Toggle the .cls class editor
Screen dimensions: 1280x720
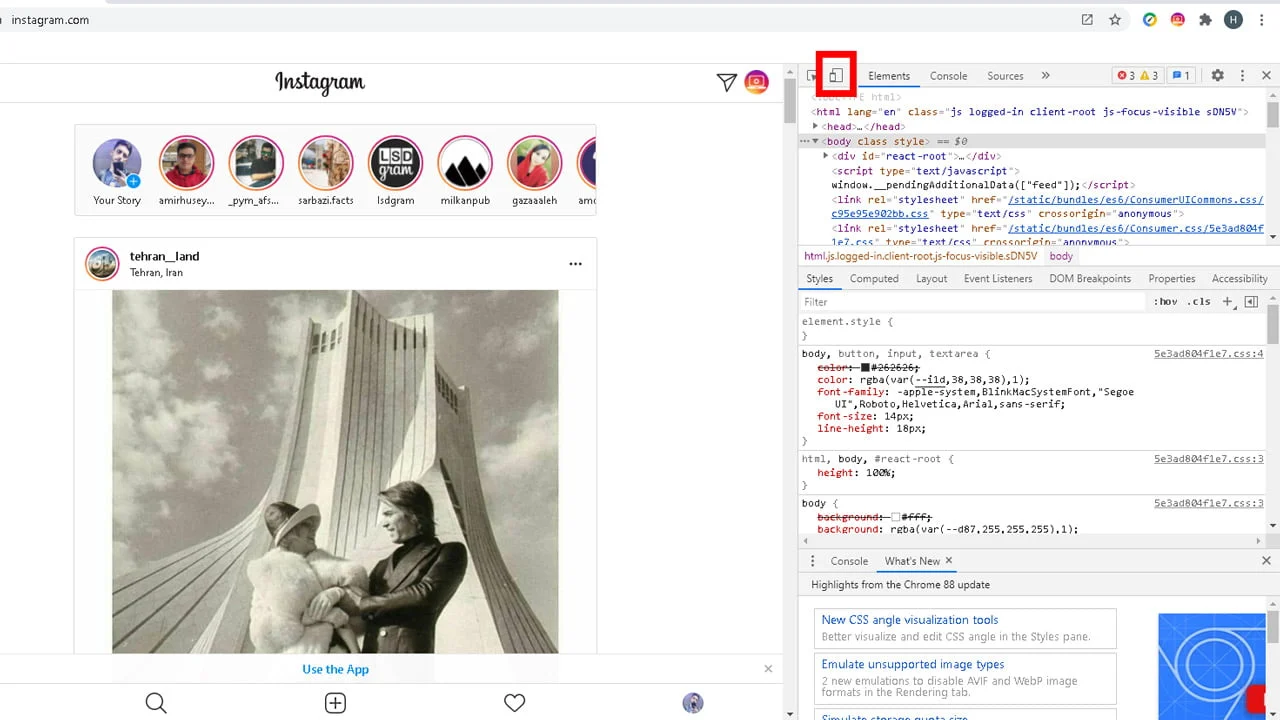[1199, 302]
